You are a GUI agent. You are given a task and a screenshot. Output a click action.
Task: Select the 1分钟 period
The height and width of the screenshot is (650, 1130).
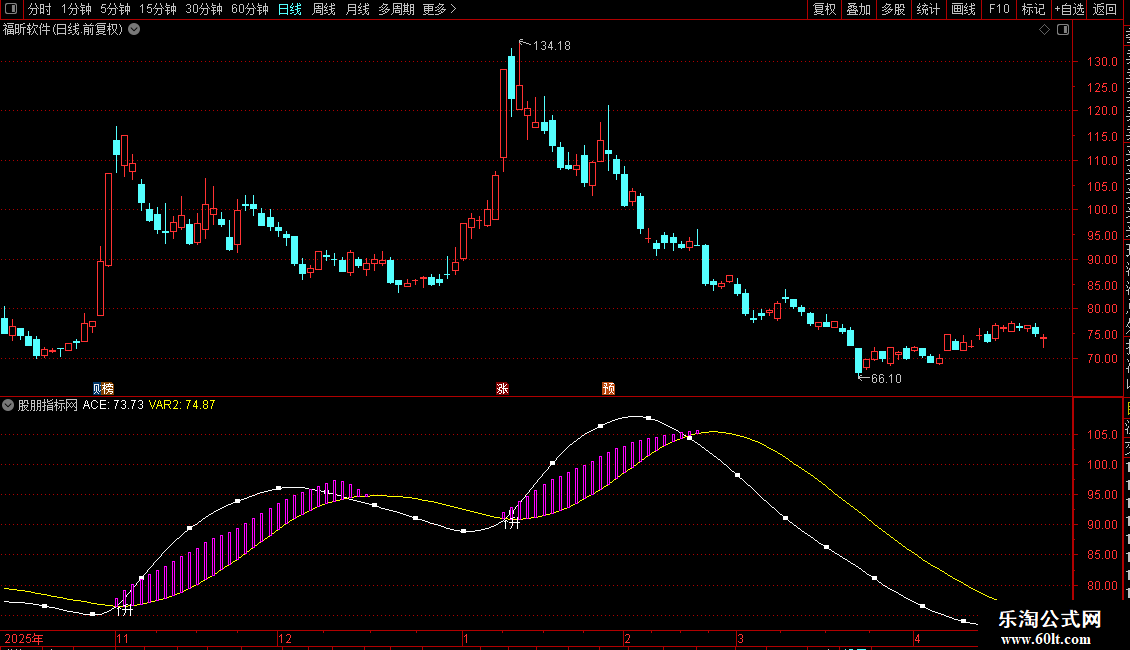(76, 9)
